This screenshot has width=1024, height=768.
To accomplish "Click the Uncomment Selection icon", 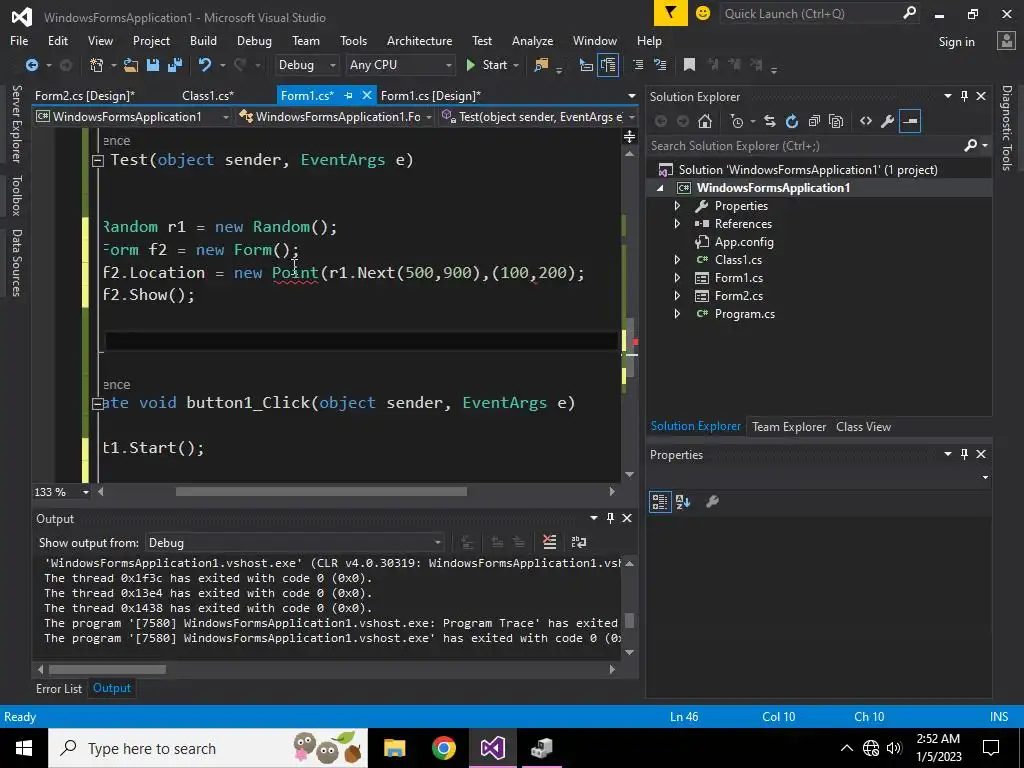I will coord(660,65).
